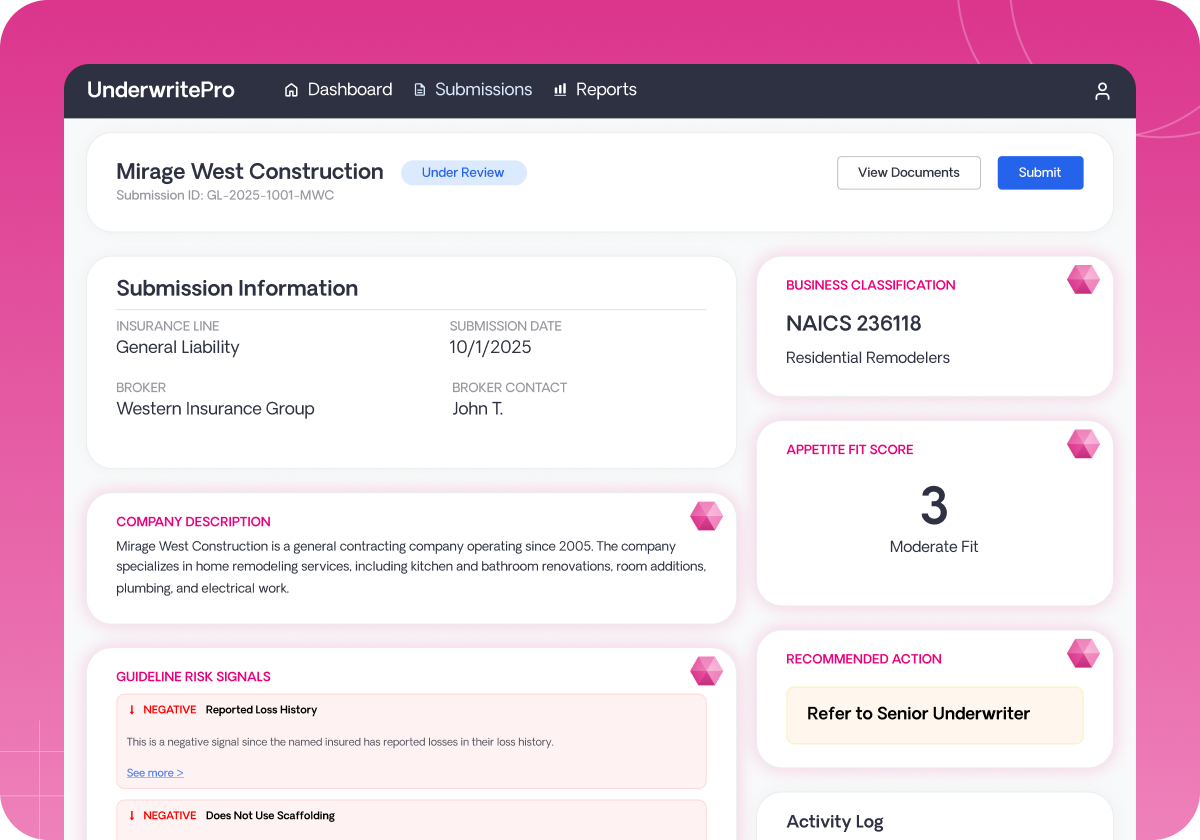Select the Dashboard home icon
Image resolution: width=1200 pixels, height=840 pixels.
pos(291,89)
